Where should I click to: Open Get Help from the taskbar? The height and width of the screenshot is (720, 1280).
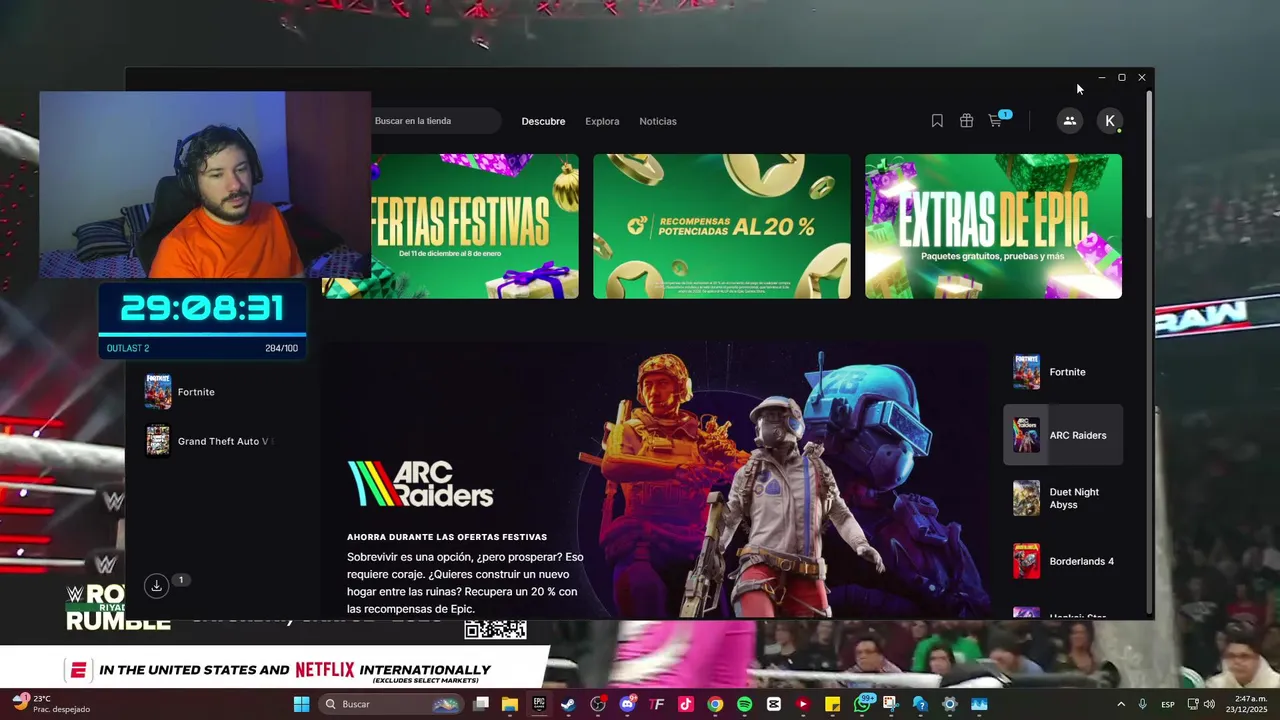pos(920,704)
